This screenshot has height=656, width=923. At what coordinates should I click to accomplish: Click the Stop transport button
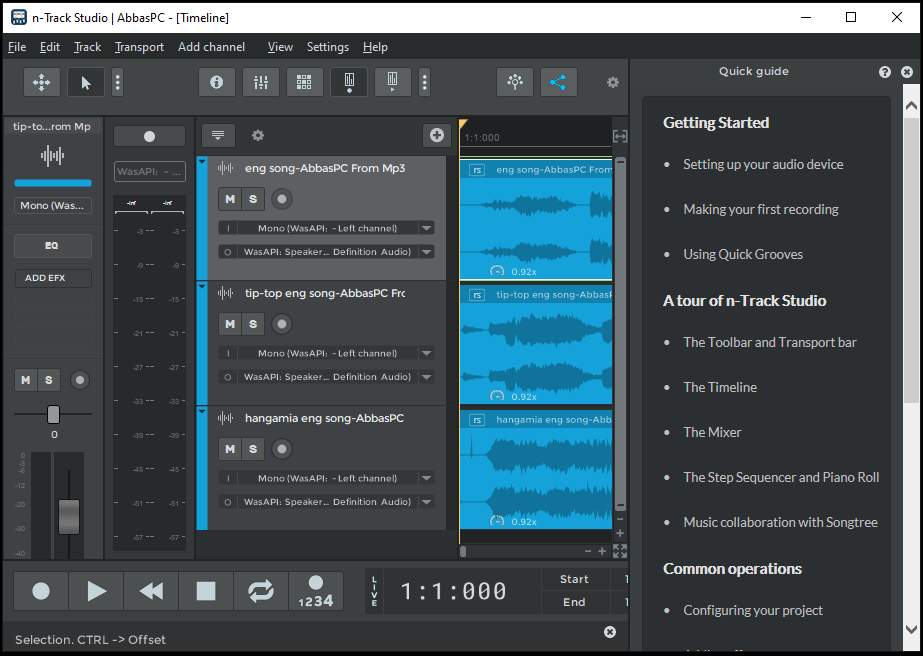click(205, 591)
